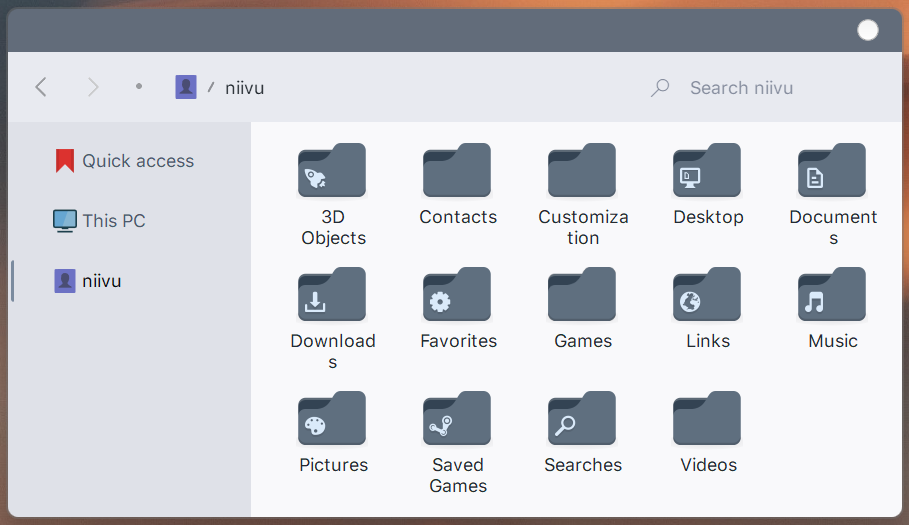This screenshot has height=525, width=909.
Task: Select the Videos folder
Action: click(707, 420)
